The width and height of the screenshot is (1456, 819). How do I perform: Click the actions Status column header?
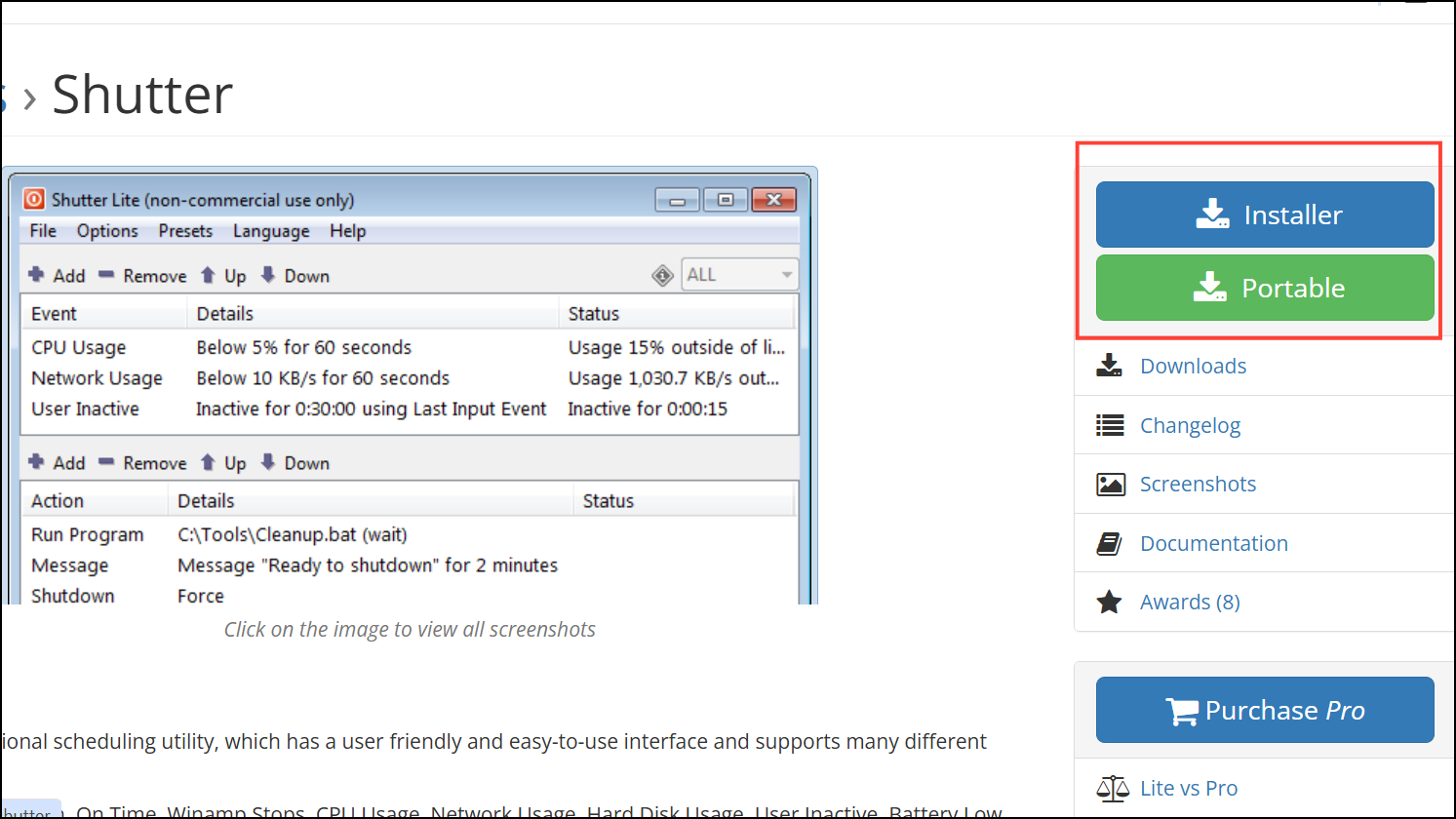tap(685, 501)
